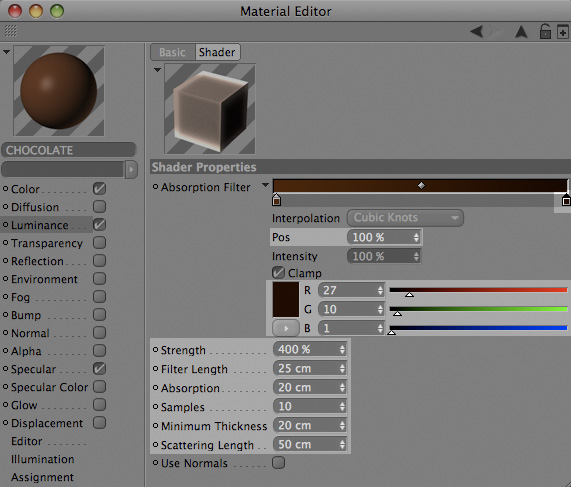The image size is (571, 487).
Task: Click the Strength 400 % stepper arrows
Action: tap(342, 350)
